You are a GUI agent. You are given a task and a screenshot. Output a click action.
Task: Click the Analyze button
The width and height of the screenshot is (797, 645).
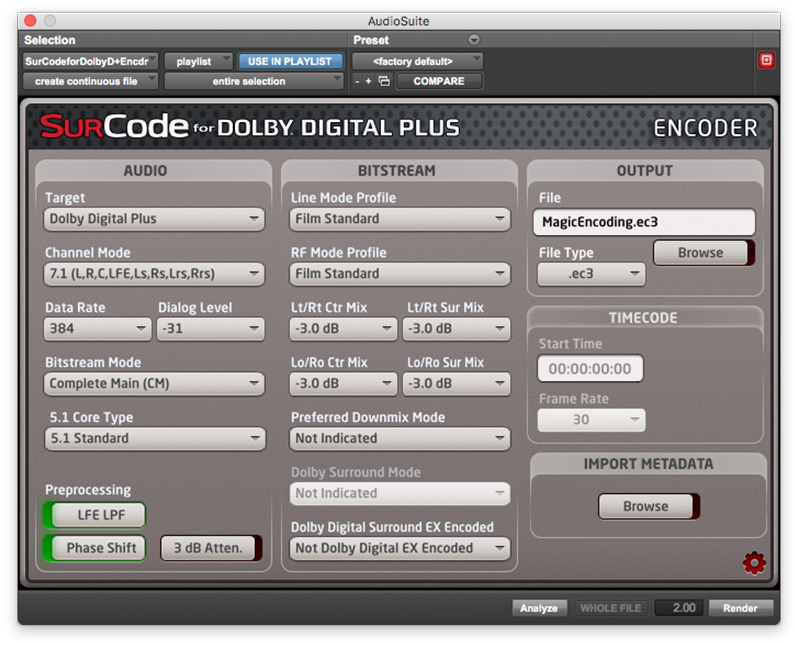(x=539, y=608)
